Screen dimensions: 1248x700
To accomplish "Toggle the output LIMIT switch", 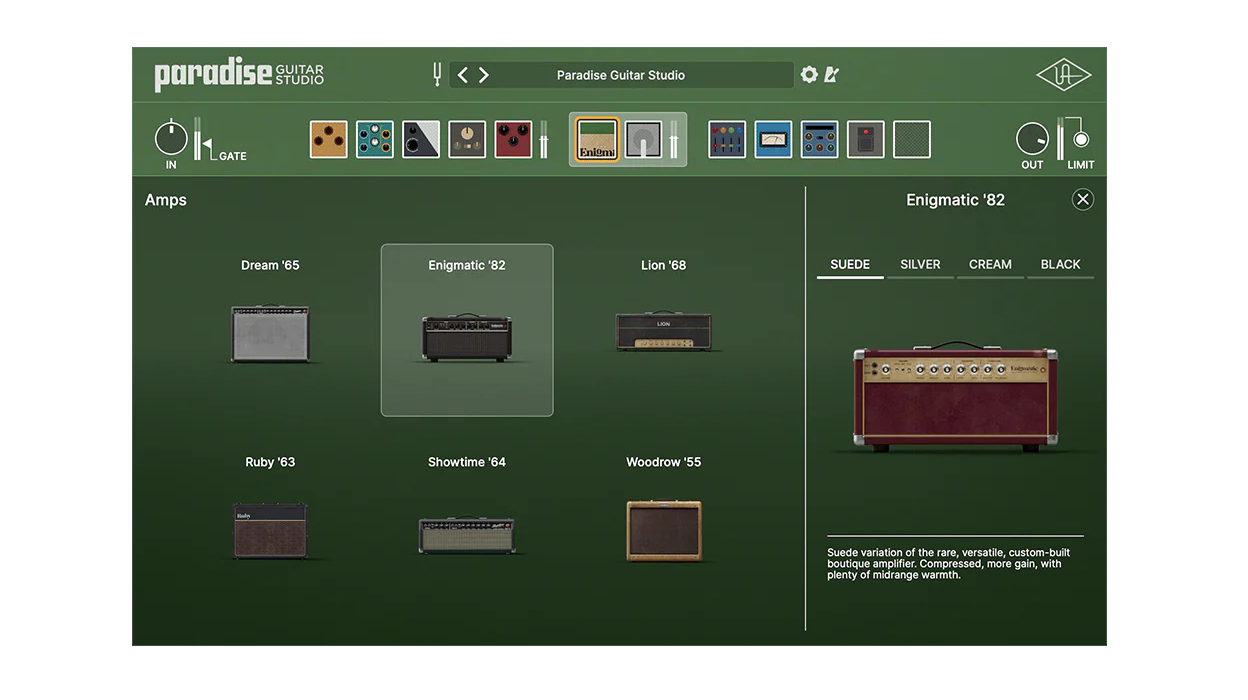I will coord(1080,140).
